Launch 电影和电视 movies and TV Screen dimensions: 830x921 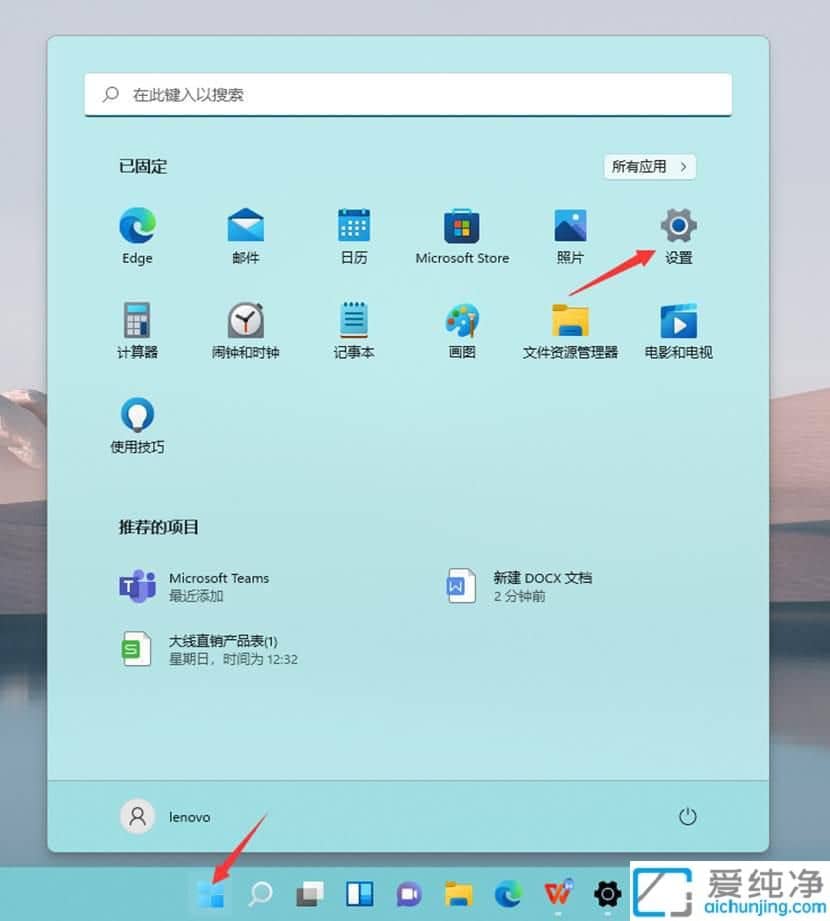(x=678, y=330)
